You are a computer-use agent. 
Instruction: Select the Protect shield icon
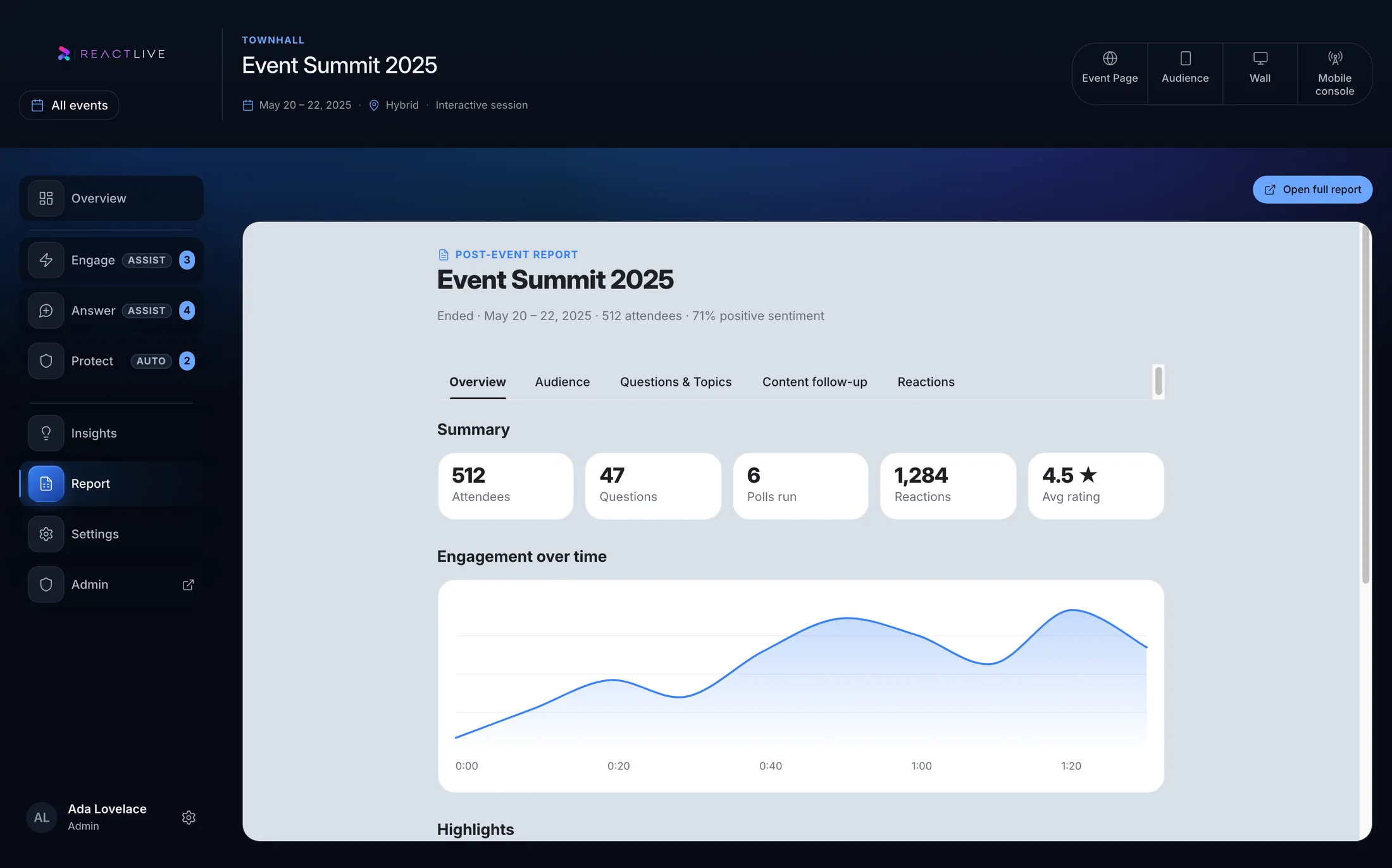point(46,361)
